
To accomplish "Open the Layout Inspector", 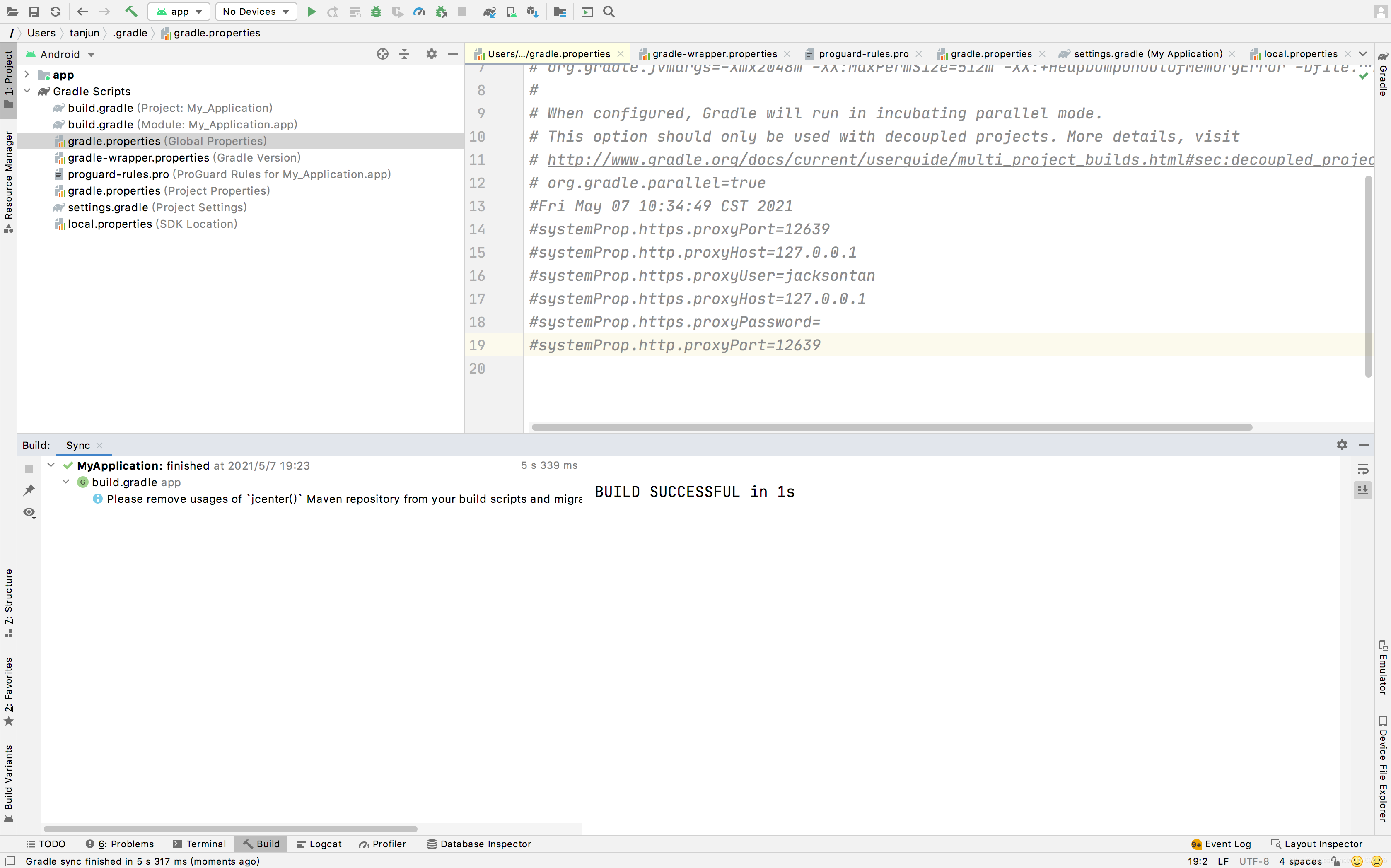I will pyautogui.click(x=1316, y=844).
